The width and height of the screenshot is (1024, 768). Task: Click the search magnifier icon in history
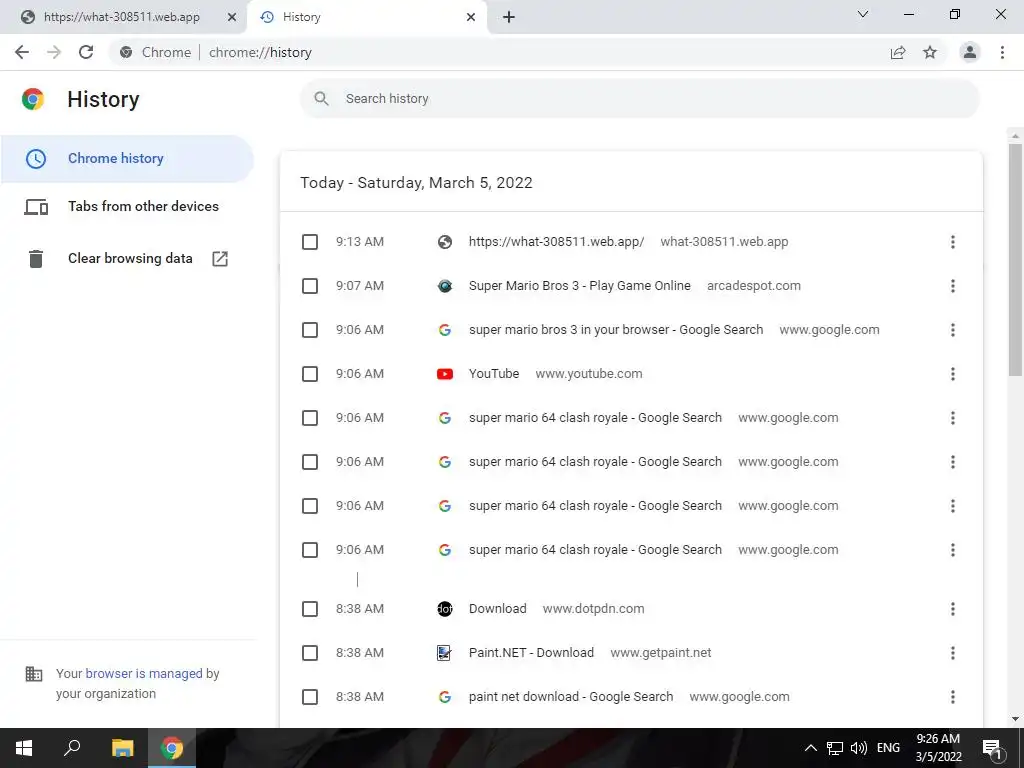point(321,99)
